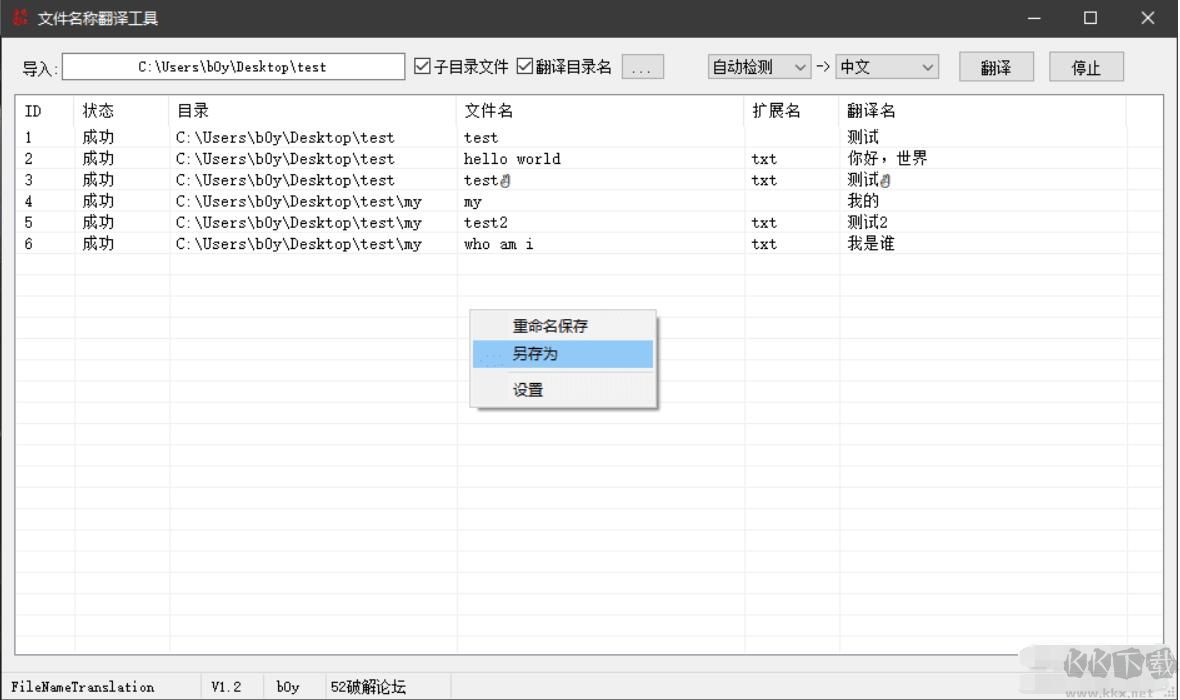1180x700 pixels.
Task: Uncheck the 子目录文件 checkbox
Action: [421, 66]
